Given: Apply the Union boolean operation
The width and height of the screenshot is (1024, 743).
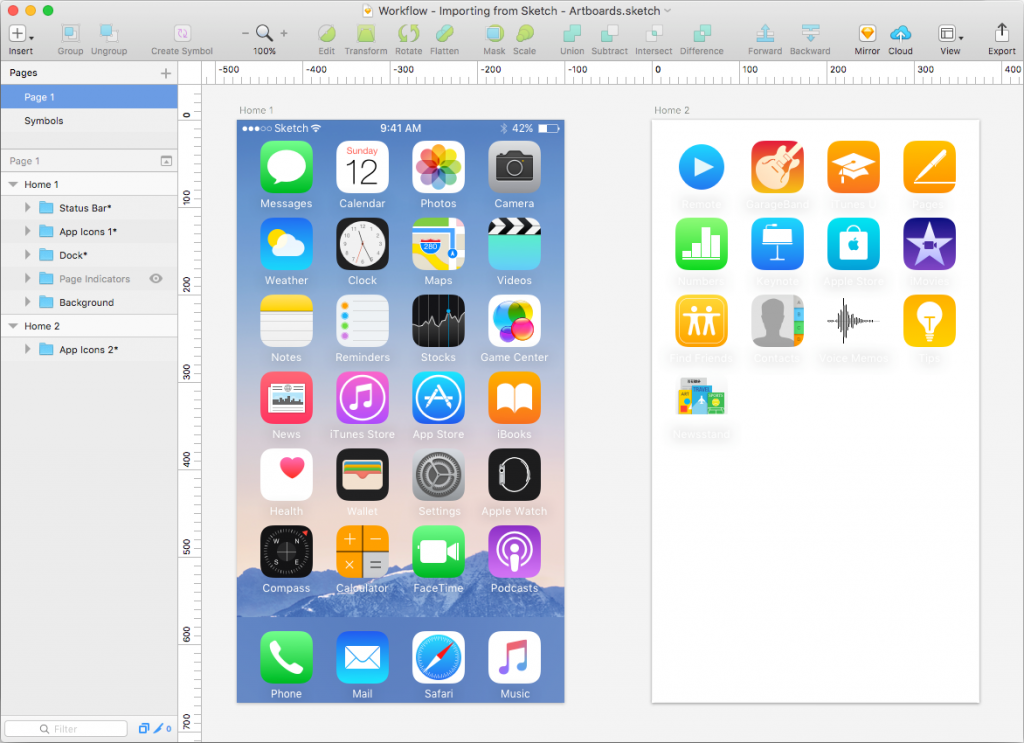Looking at the screenshot, I should 572,33.
